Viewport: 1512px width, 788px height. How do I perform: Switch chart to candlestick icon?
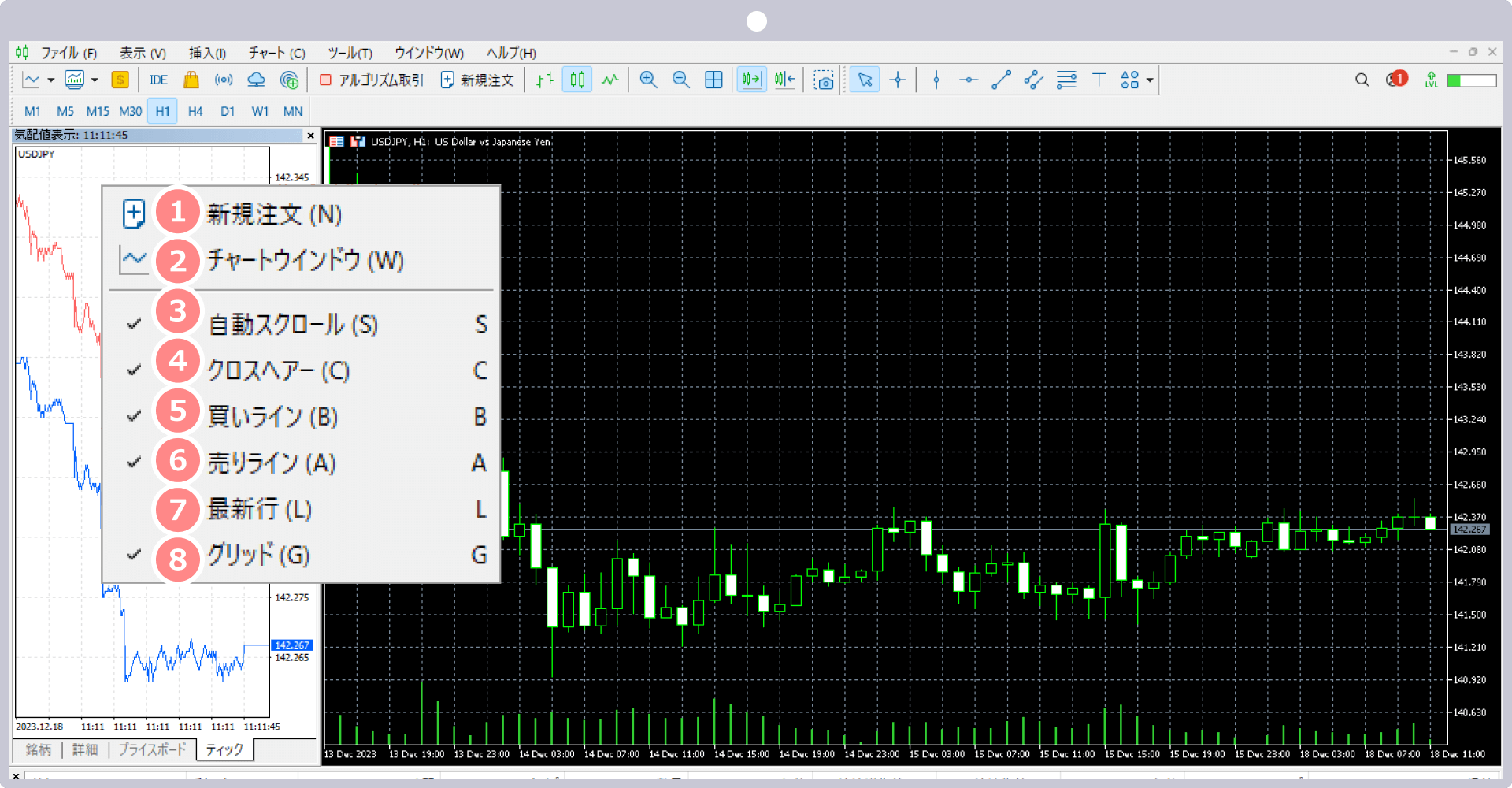pyautogui.click(x=577, y=80)
